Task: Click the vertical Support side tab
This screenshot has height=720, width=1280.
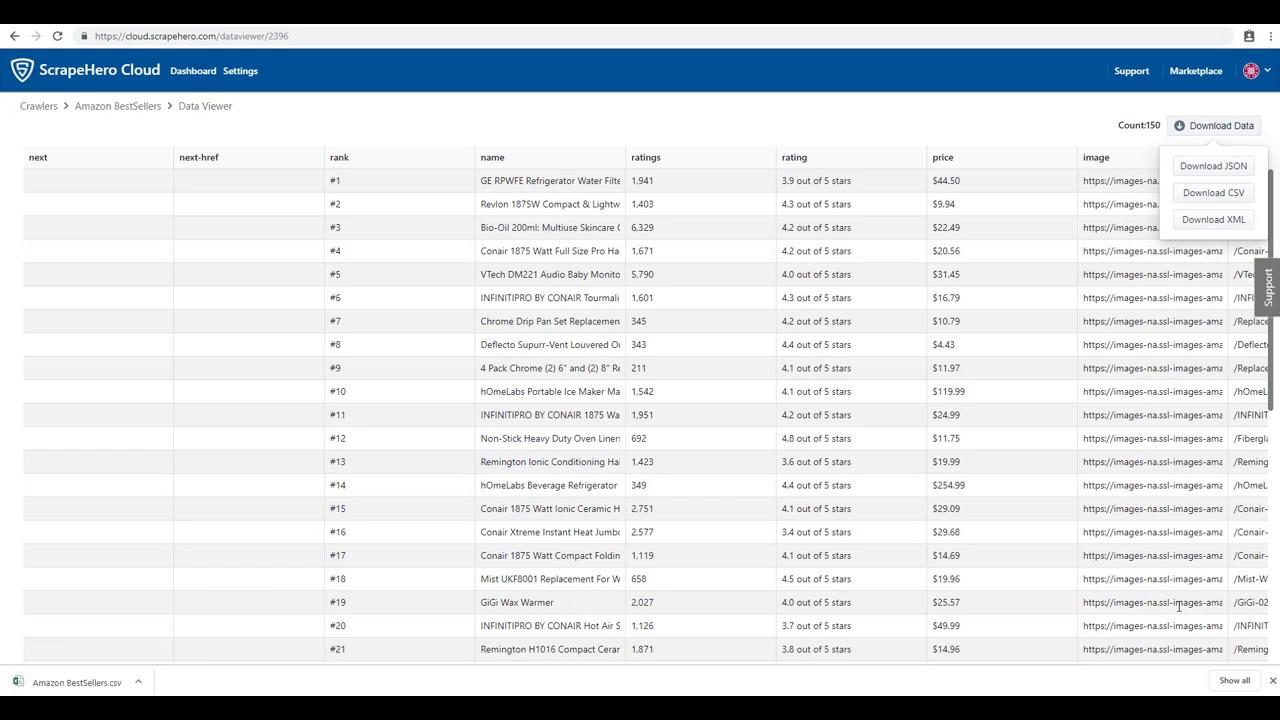Action: [x=1268, y=287]
